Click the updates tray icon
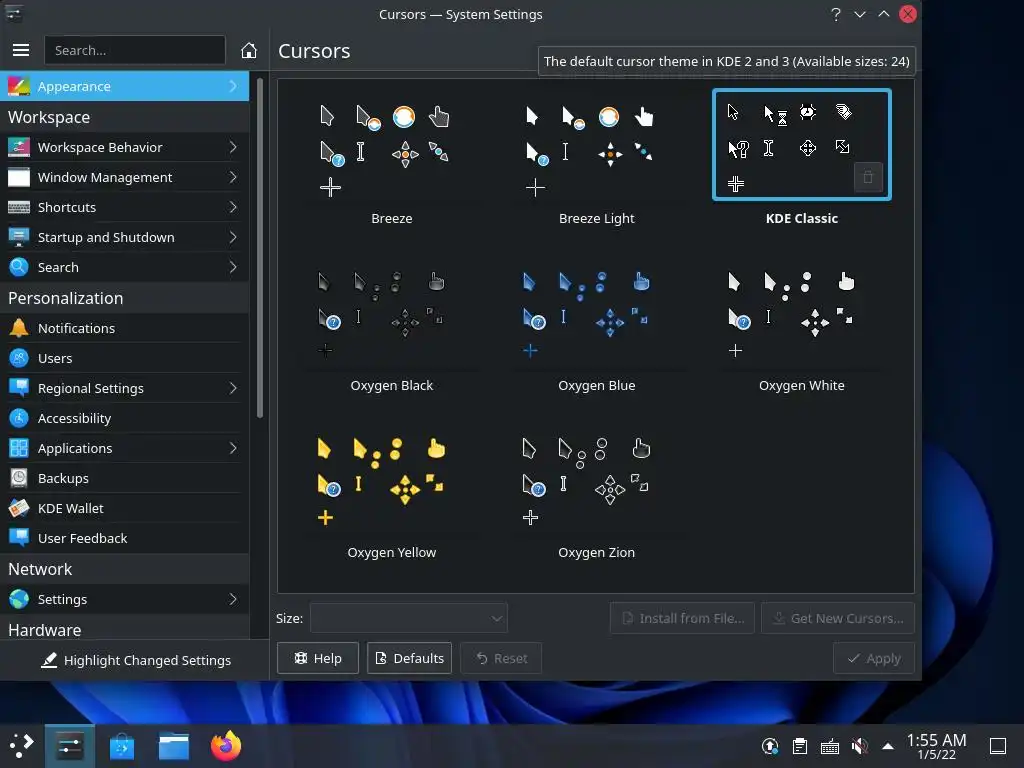1024x768 pixels. [x=770, y=746]
